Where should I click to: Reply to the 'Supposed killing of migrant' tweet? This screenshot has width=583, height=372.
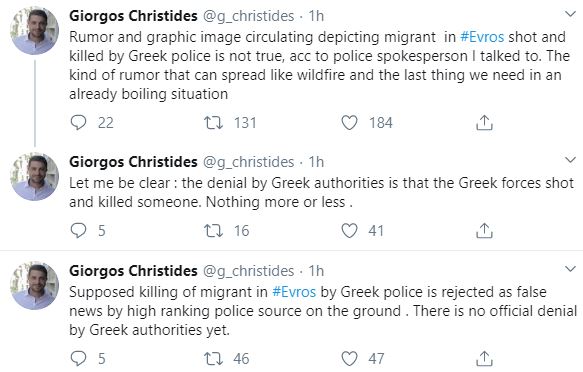78,359
